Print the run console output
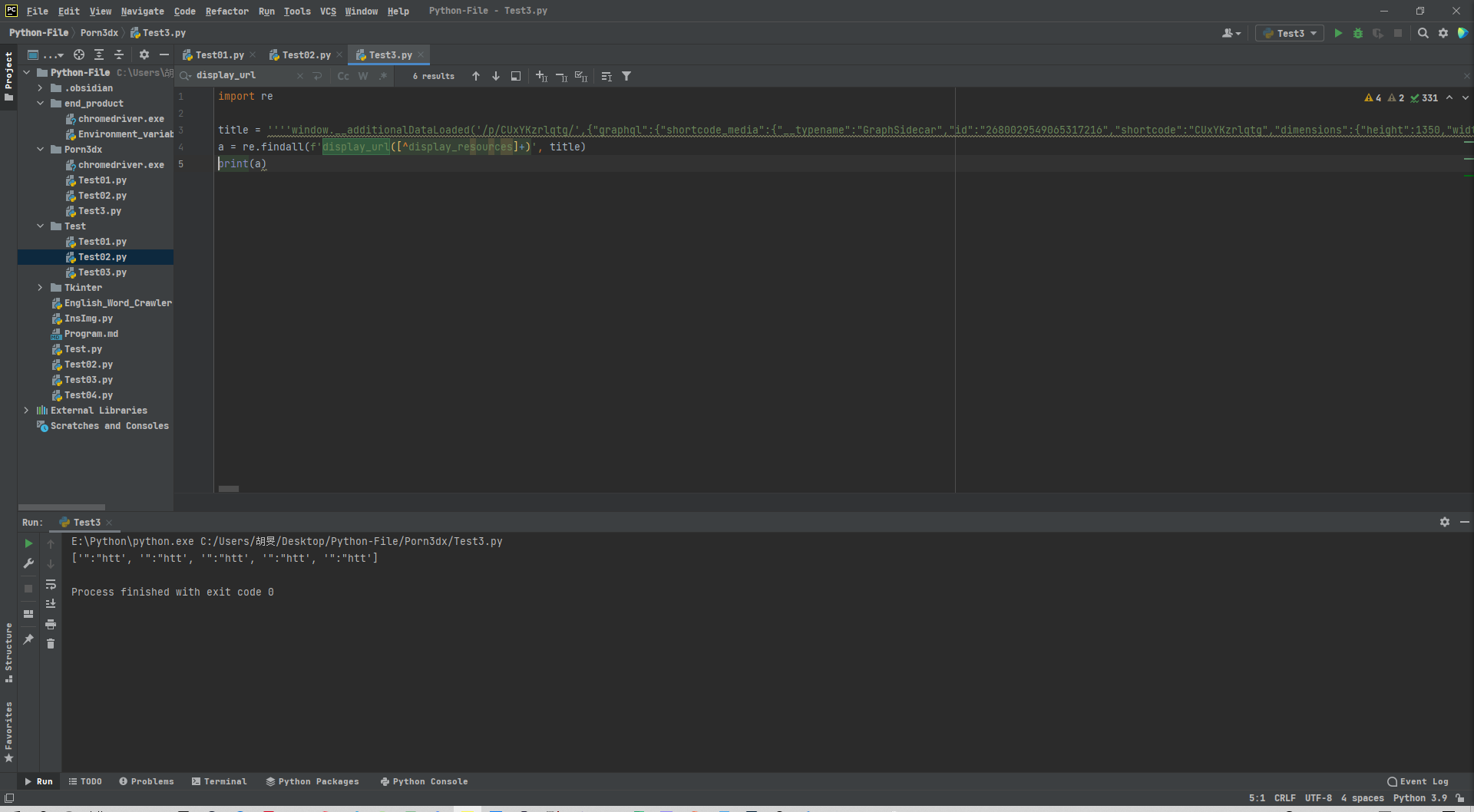This screenshot has width=1474, height=812. tap(51, 624)
